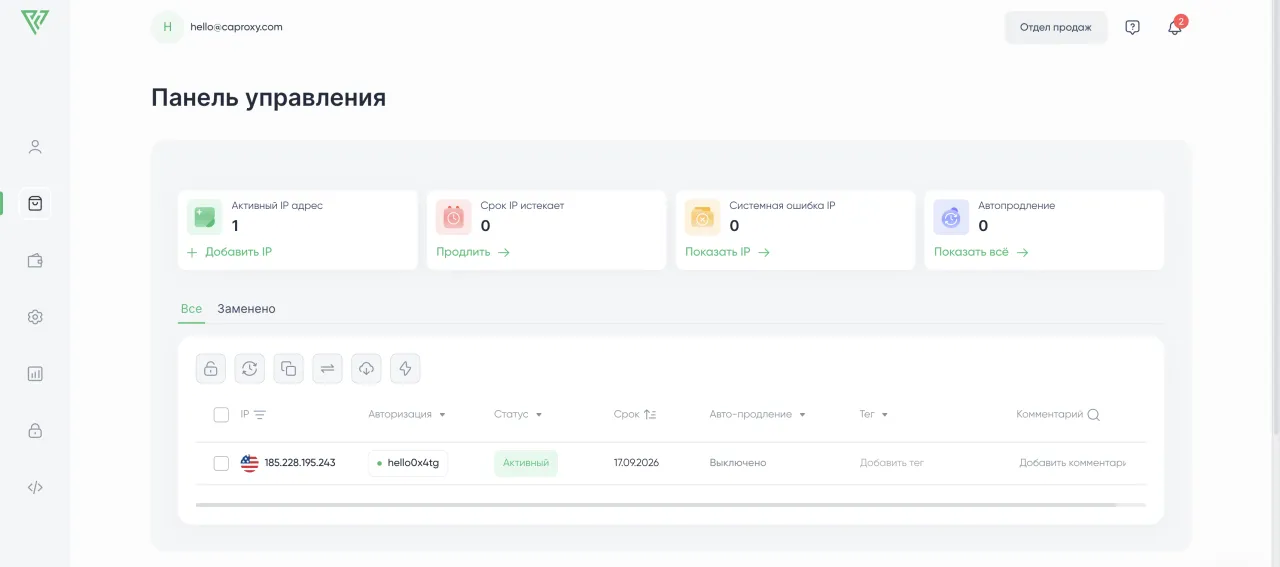Open the statistics chart sidebar icon
This screenshot has height=567, width=1280.
35,374
